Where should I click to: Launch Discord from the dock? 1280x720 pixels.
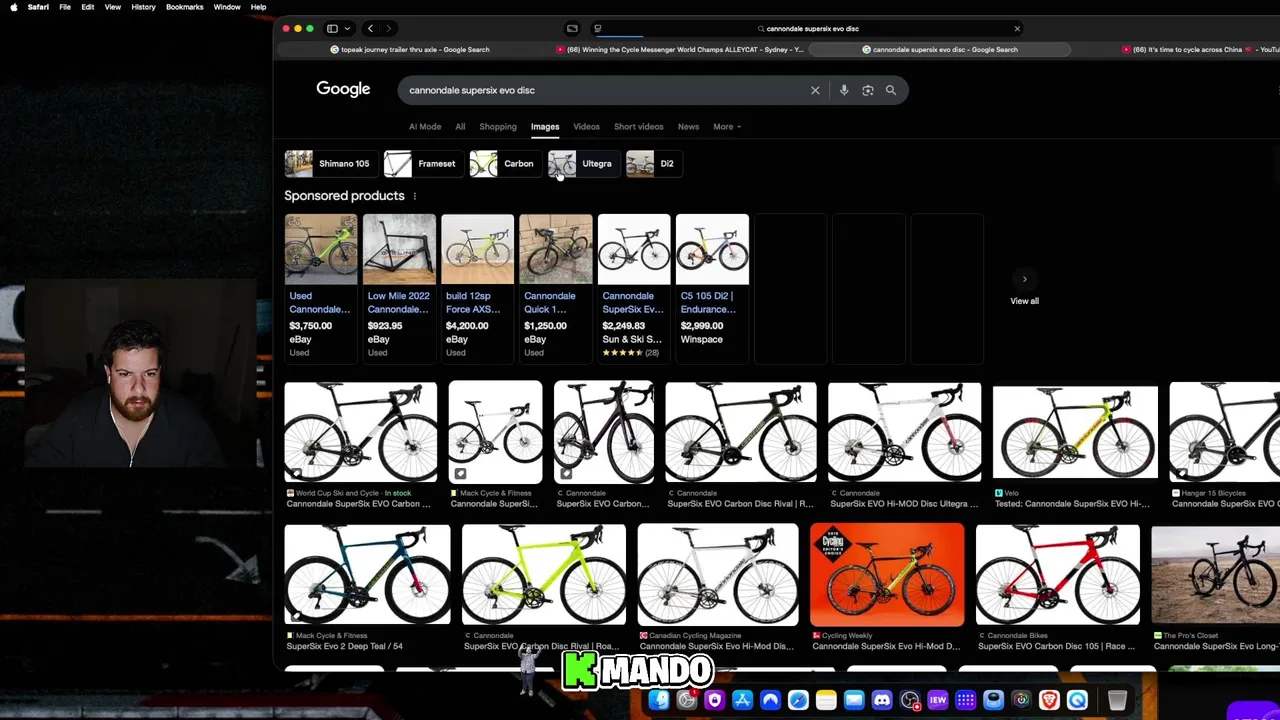click(882, 700)
